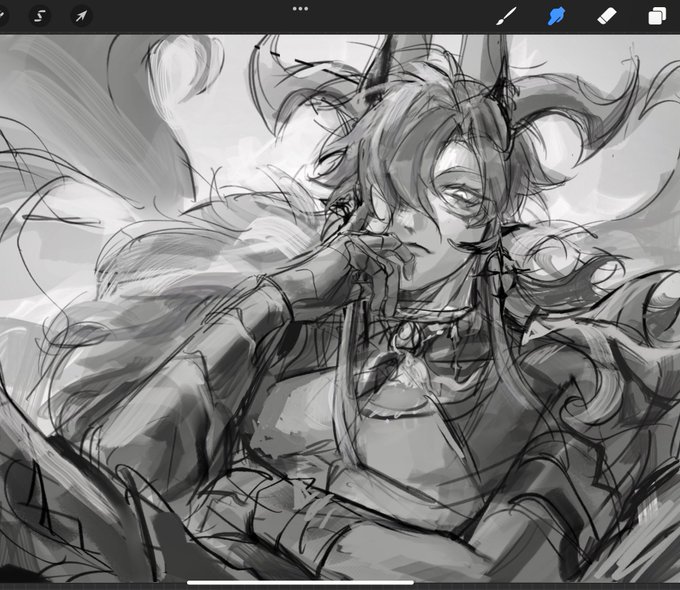Tap the blue Smudge finger tool
Screen dimensions: 680x590
[x=556, y=16]
